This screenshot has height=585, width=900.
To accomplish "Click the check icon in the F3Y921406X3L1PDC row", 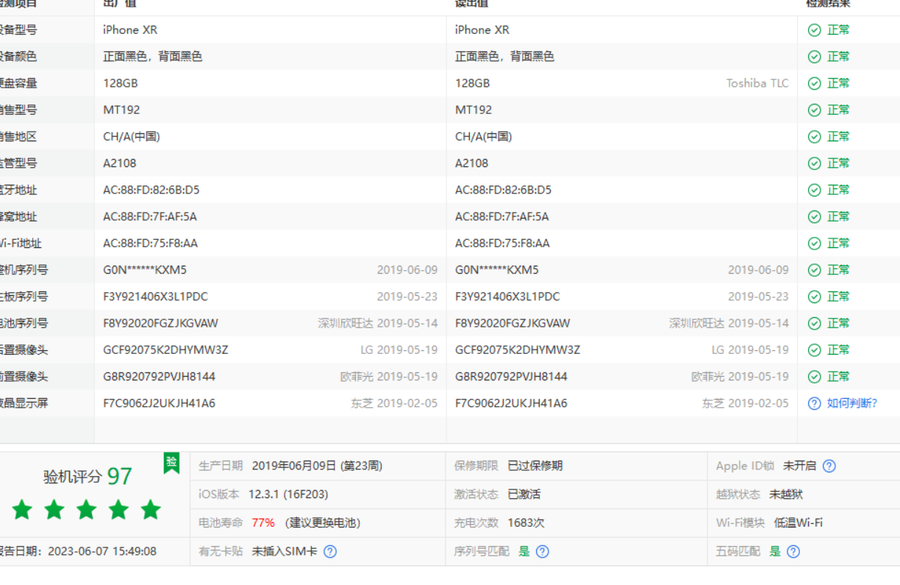I will click(814, 297).
